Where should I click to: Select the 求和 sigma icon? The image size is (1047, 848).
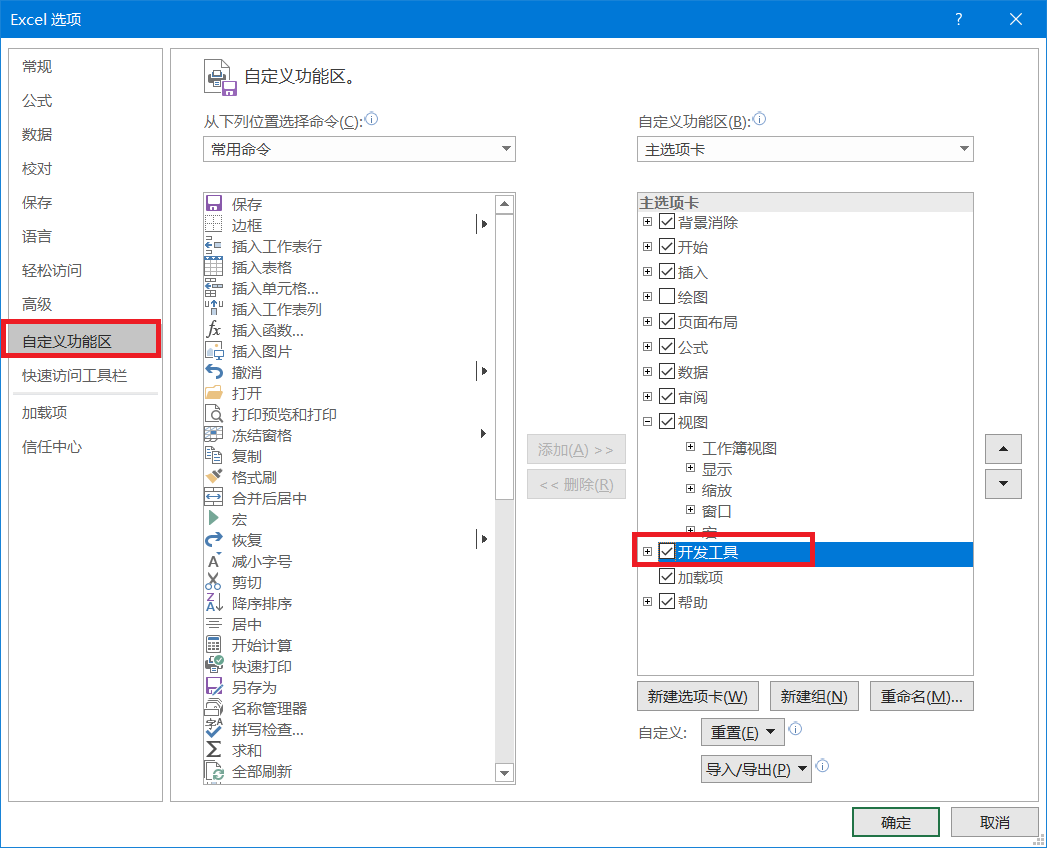tap(214, 750)
